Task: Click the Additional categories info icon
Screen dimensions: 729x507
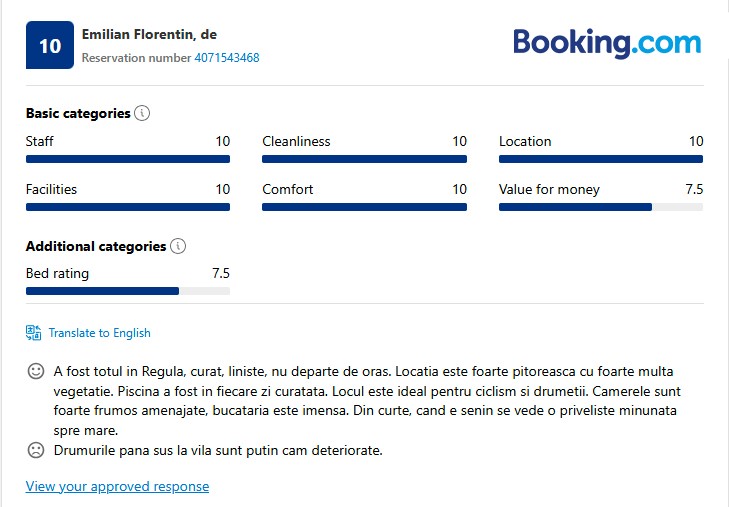Action: pyautogui.click(x=178, y=246)
